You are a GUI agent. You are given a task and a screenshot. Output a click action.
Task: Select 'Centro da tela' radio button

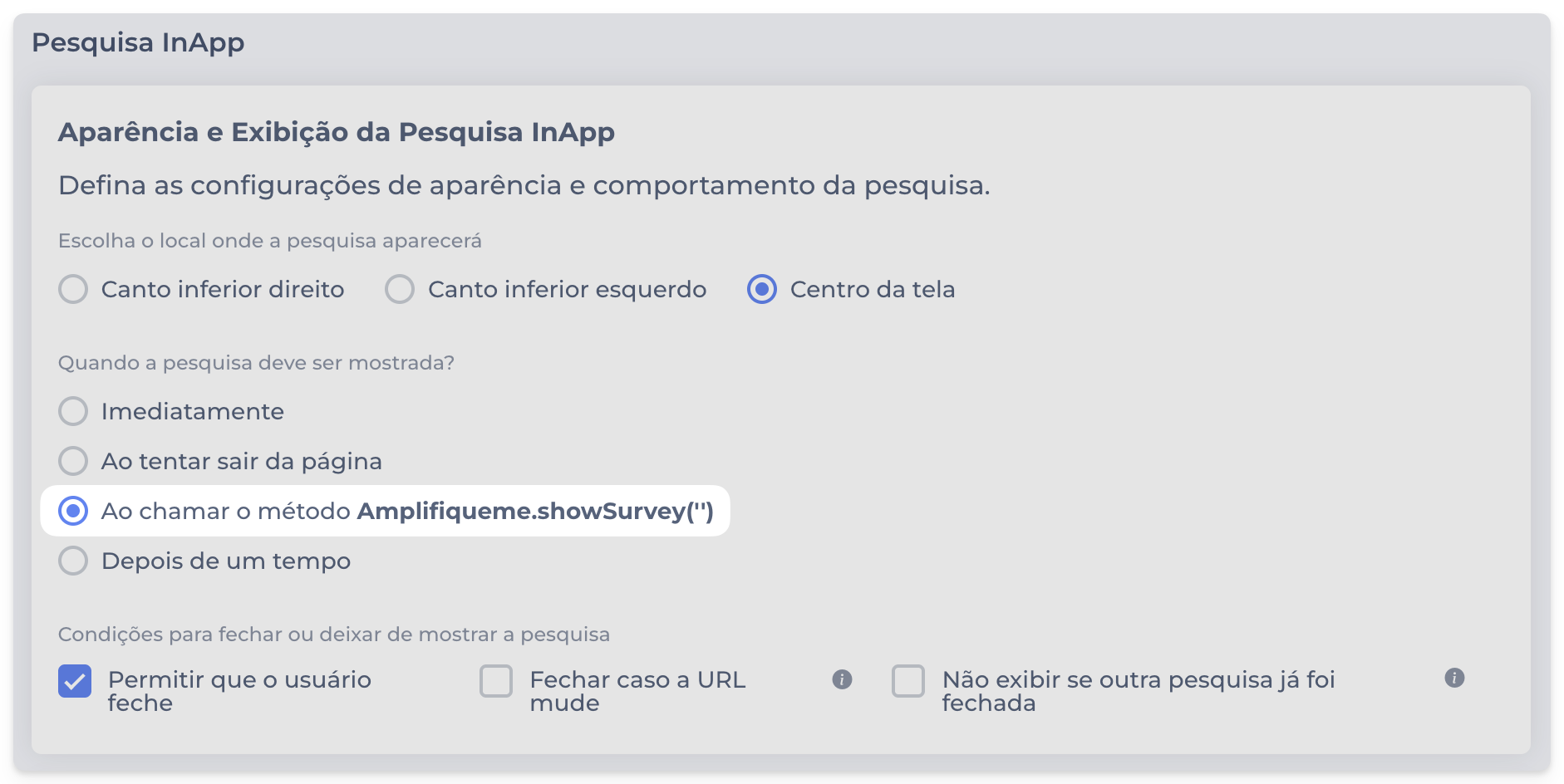tap(761, 289)
